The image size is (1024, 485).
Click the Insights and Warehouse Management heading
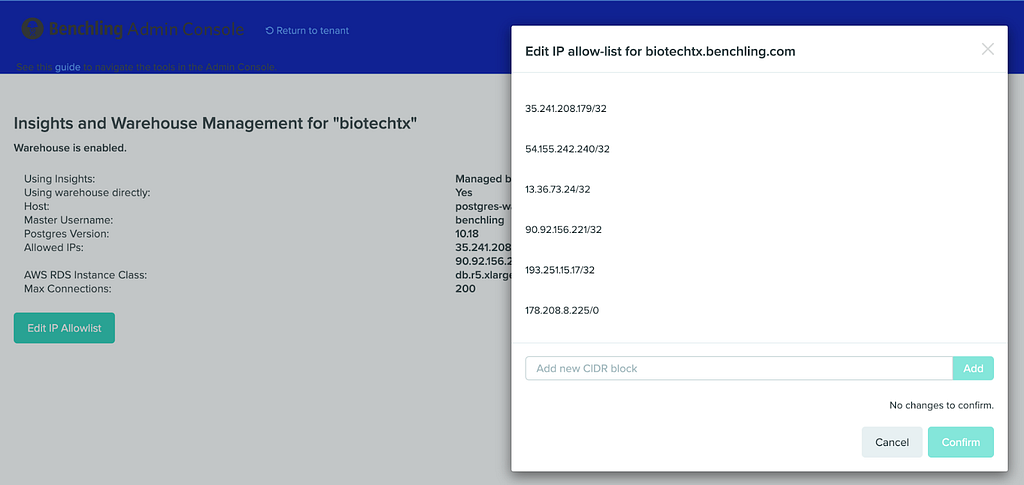(x=216, y=123)
